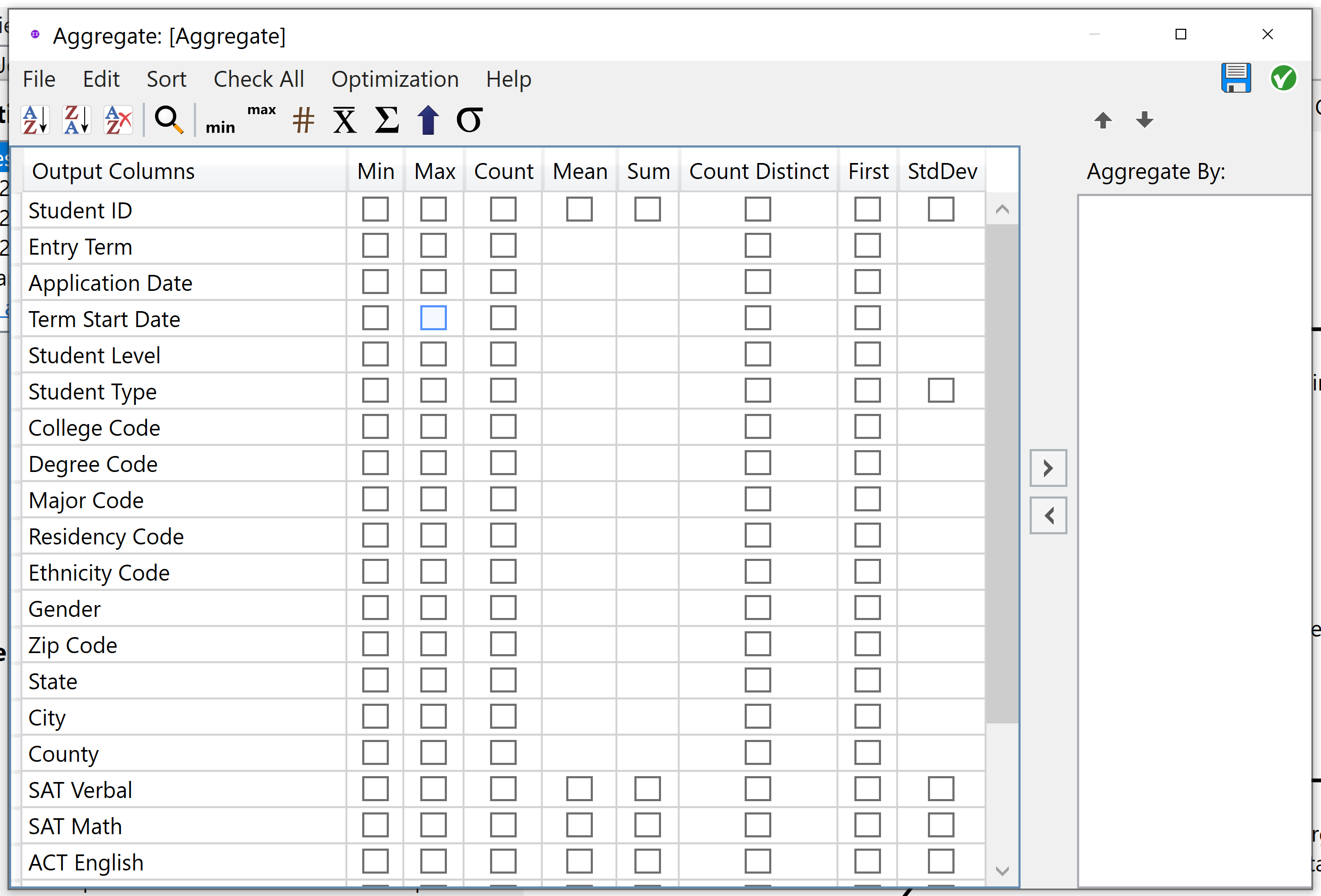Open the magnifier search tool
This screenshot has height=896, width=1321.
pyautogui.click(x=169, y=120)
